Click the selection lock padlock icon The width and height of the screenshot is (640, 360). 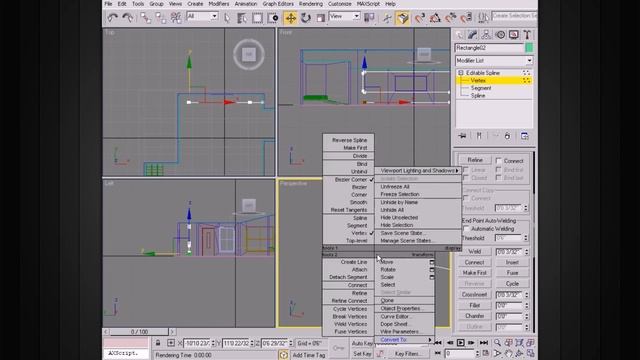coord(158,343)
